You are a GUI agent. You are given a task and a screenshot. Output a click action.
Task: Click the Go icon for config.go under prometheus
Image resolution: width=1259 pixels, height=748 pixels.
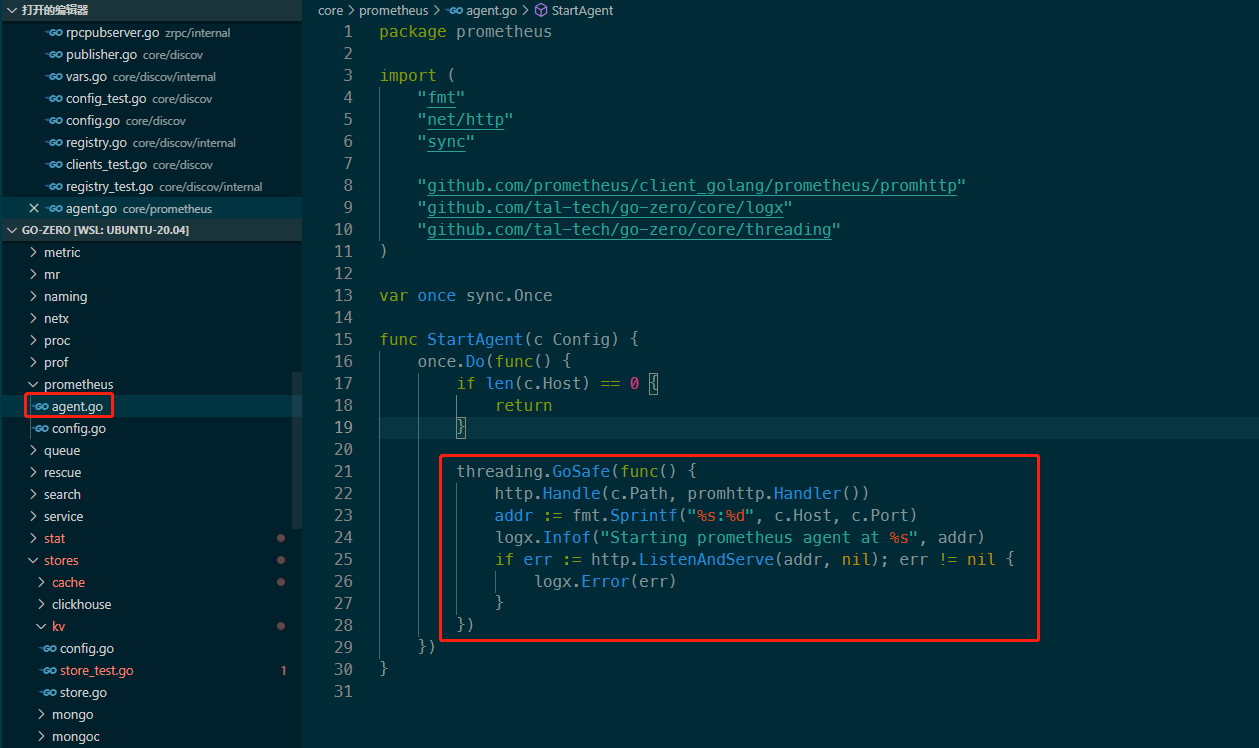(x=44, y=428)
